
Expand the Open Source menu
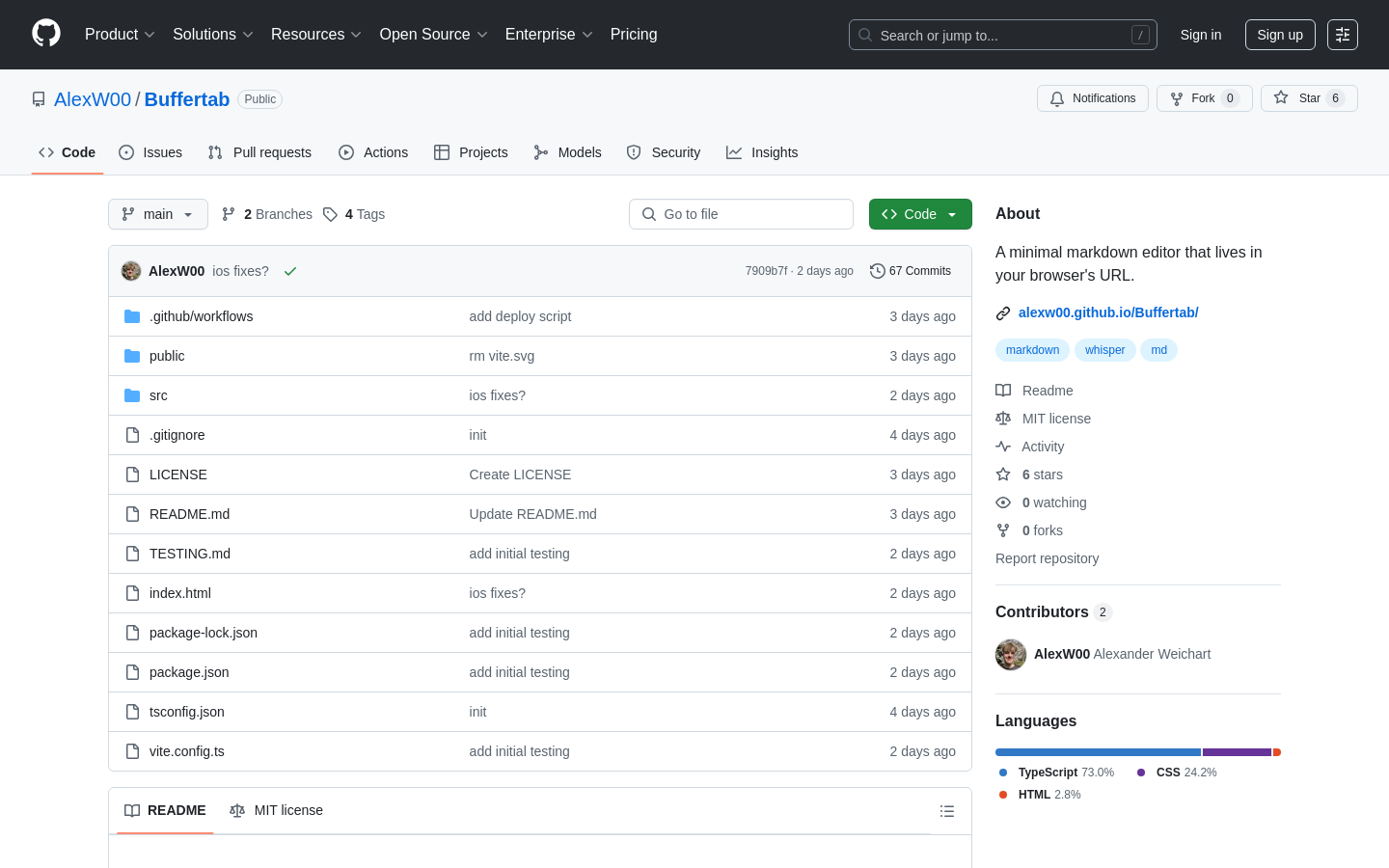434,35
